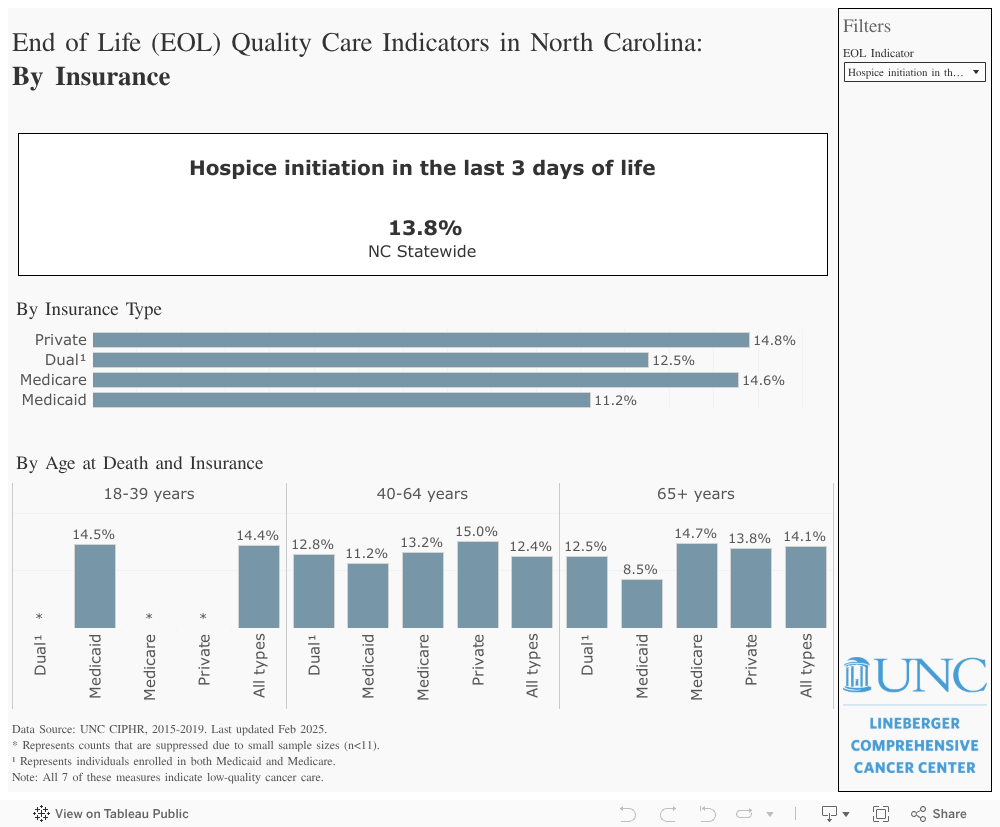
Task: Click the 'NC Statewide' label
Action: pos(422,251)
